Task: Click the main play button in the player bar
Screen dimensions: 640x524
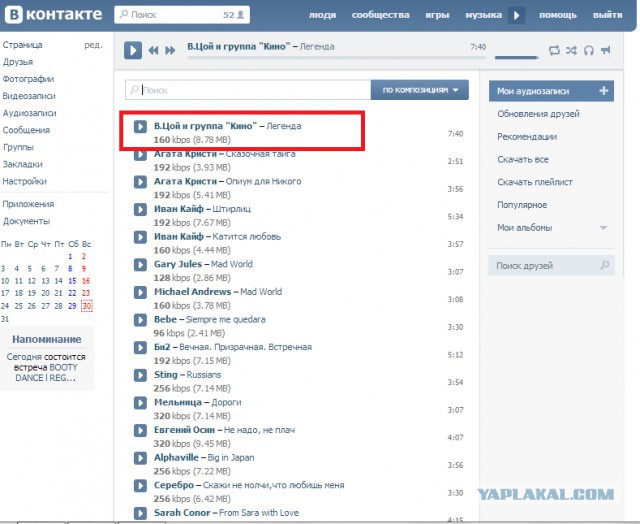Action: (x=133, y=50)
